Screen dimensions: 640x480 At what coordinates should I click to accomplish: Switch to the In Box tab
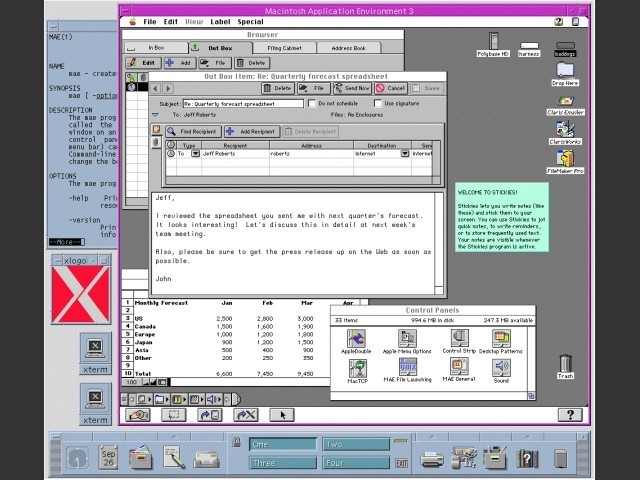[x=156, y=48]
